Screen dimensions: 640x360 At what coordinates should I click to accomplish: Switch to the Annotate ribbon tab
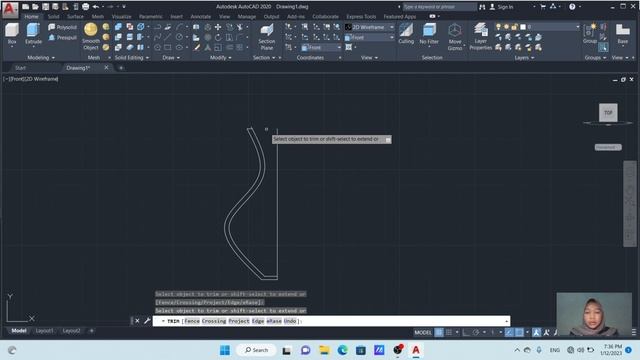point(201,17)
